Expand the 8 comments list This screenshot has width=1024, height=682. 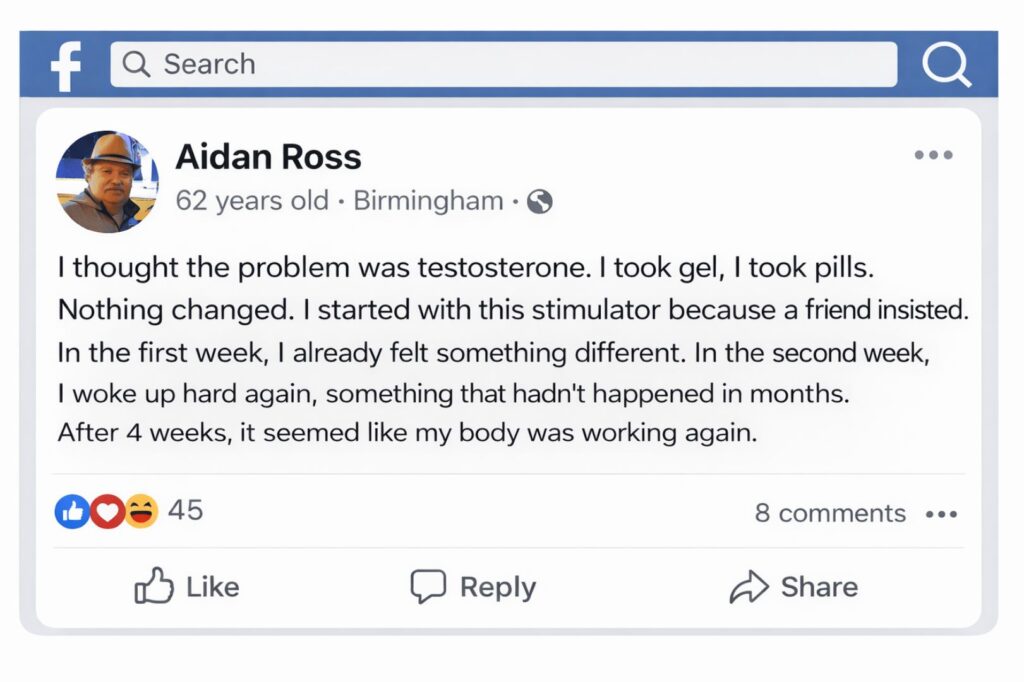pos(830,513)
